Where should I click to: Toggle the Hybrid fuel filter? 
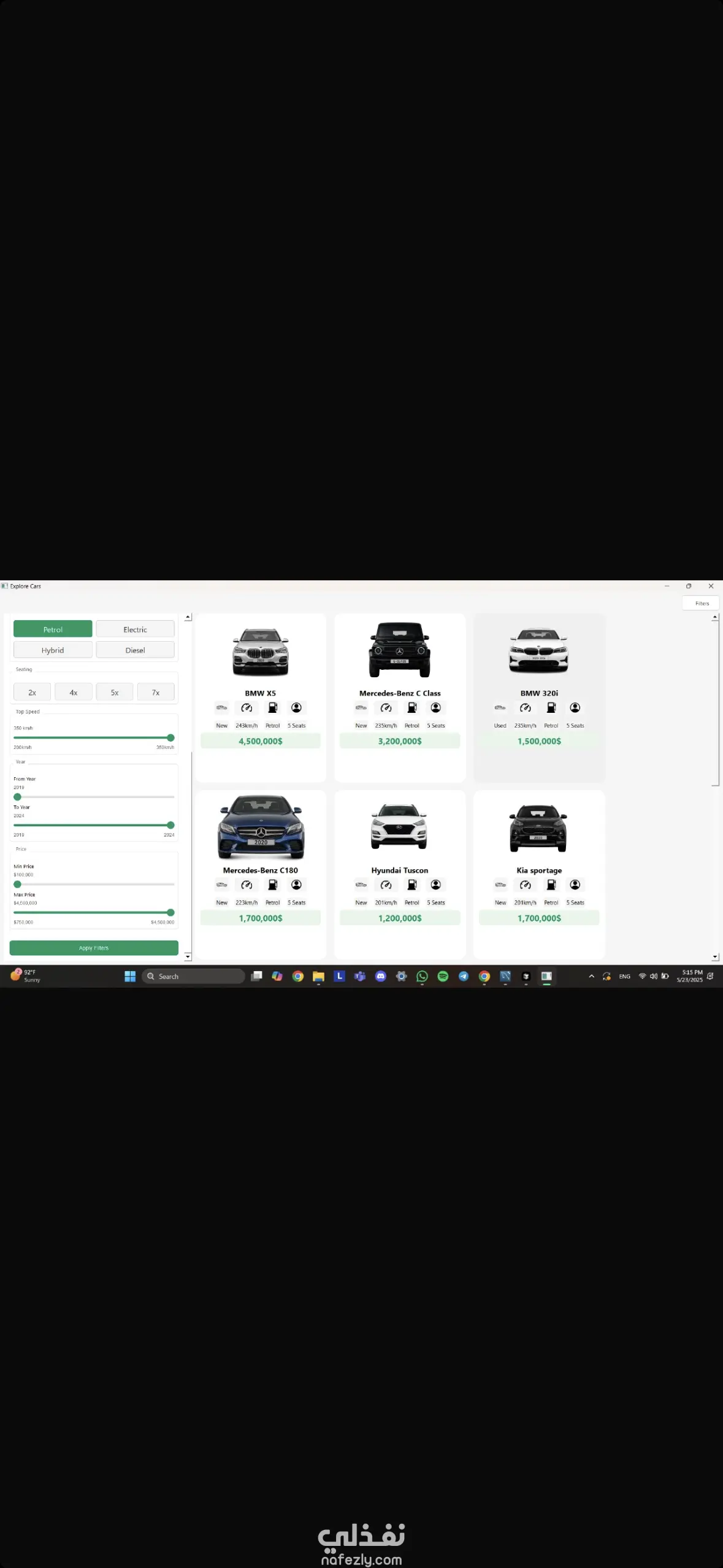point(53,650)
